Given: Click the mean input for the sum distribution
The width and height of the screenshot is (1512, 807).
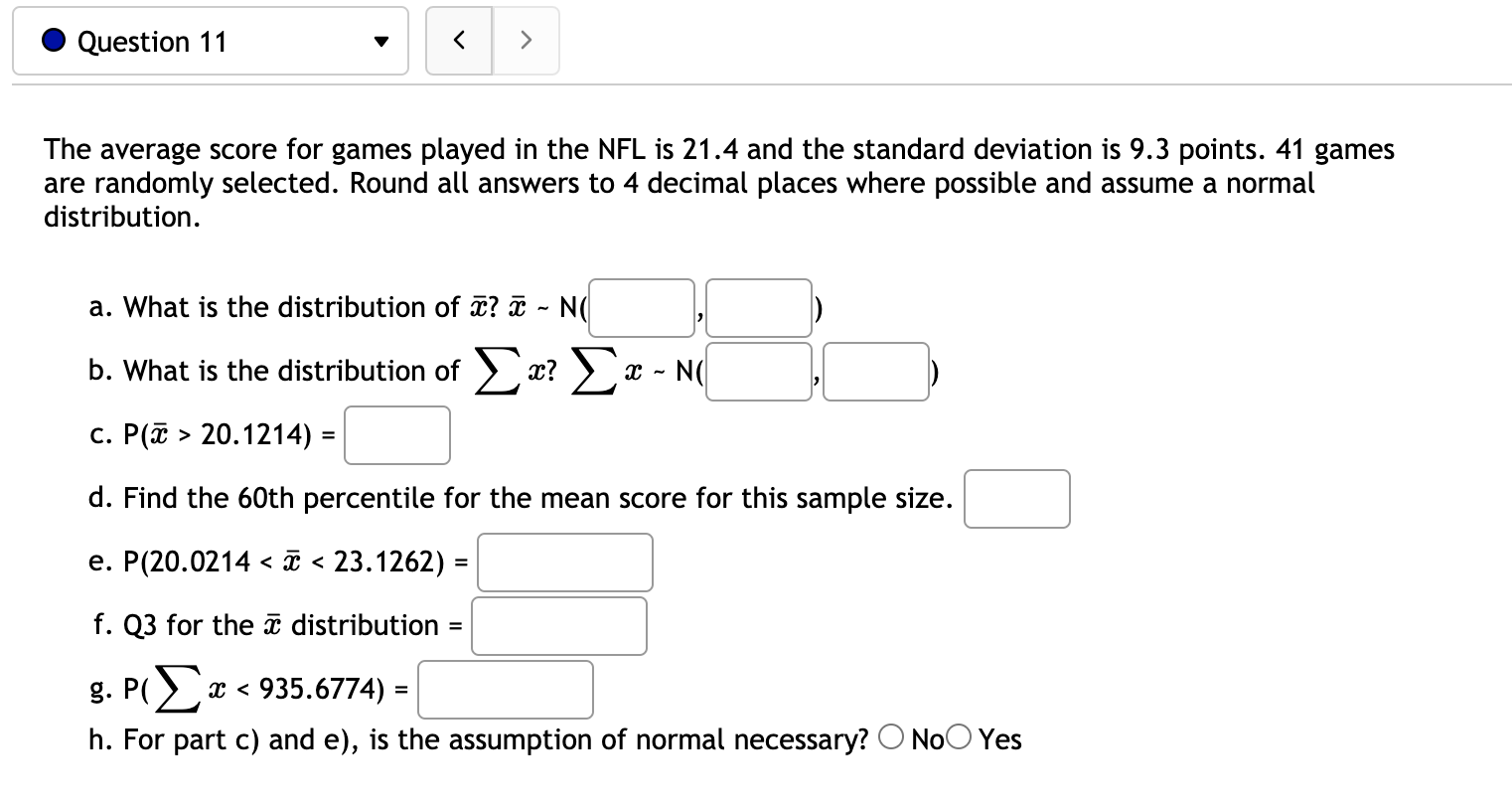Looking at the screenshot, I should [758, 371].
